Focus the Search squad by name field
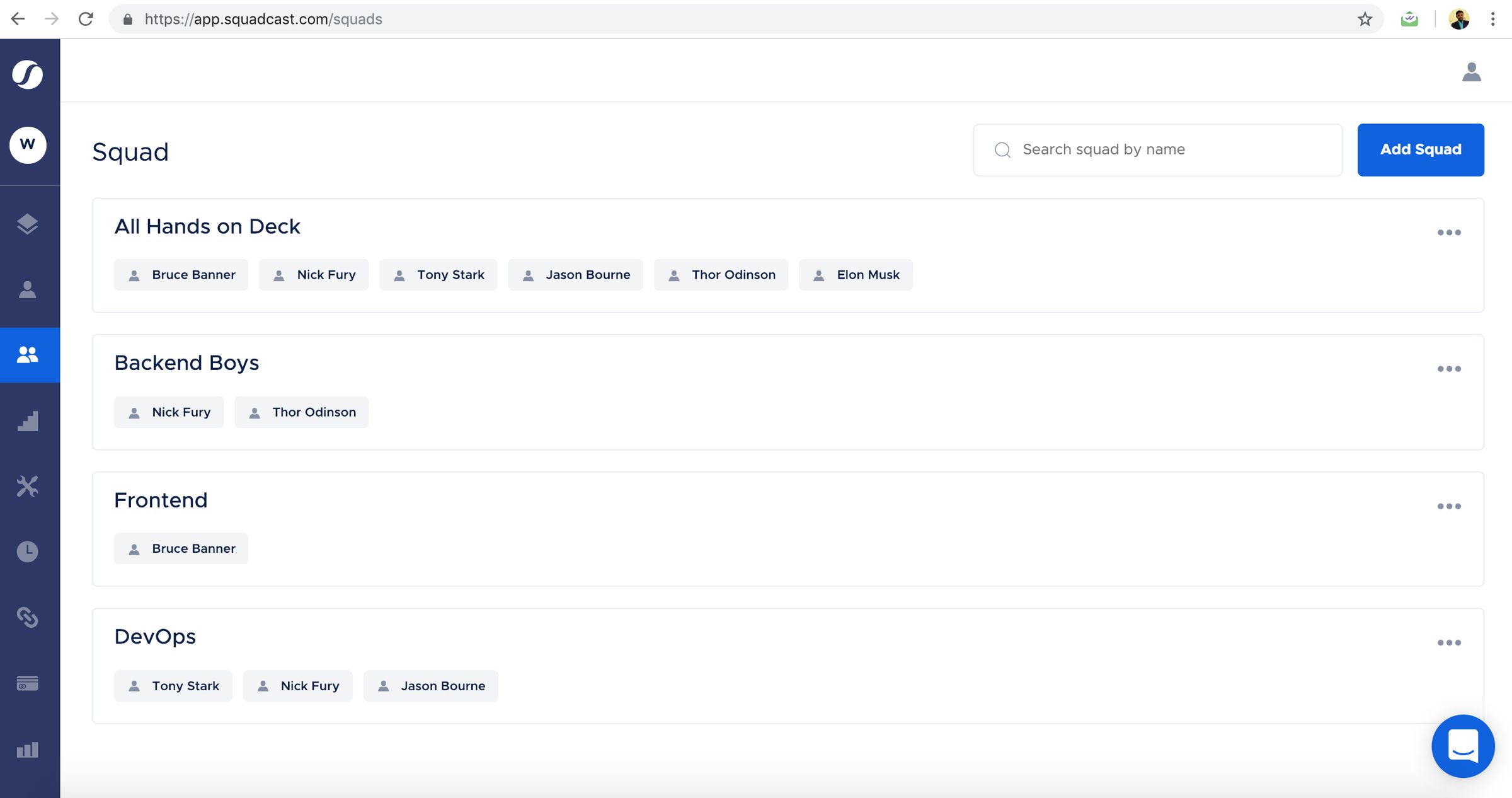Screen dimensions: 1512x798 tap(1165, 150)
